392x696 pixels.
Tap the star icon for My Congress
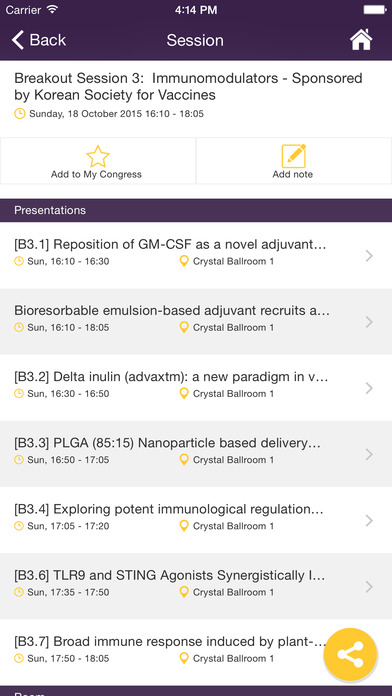(x=98, y=156)
